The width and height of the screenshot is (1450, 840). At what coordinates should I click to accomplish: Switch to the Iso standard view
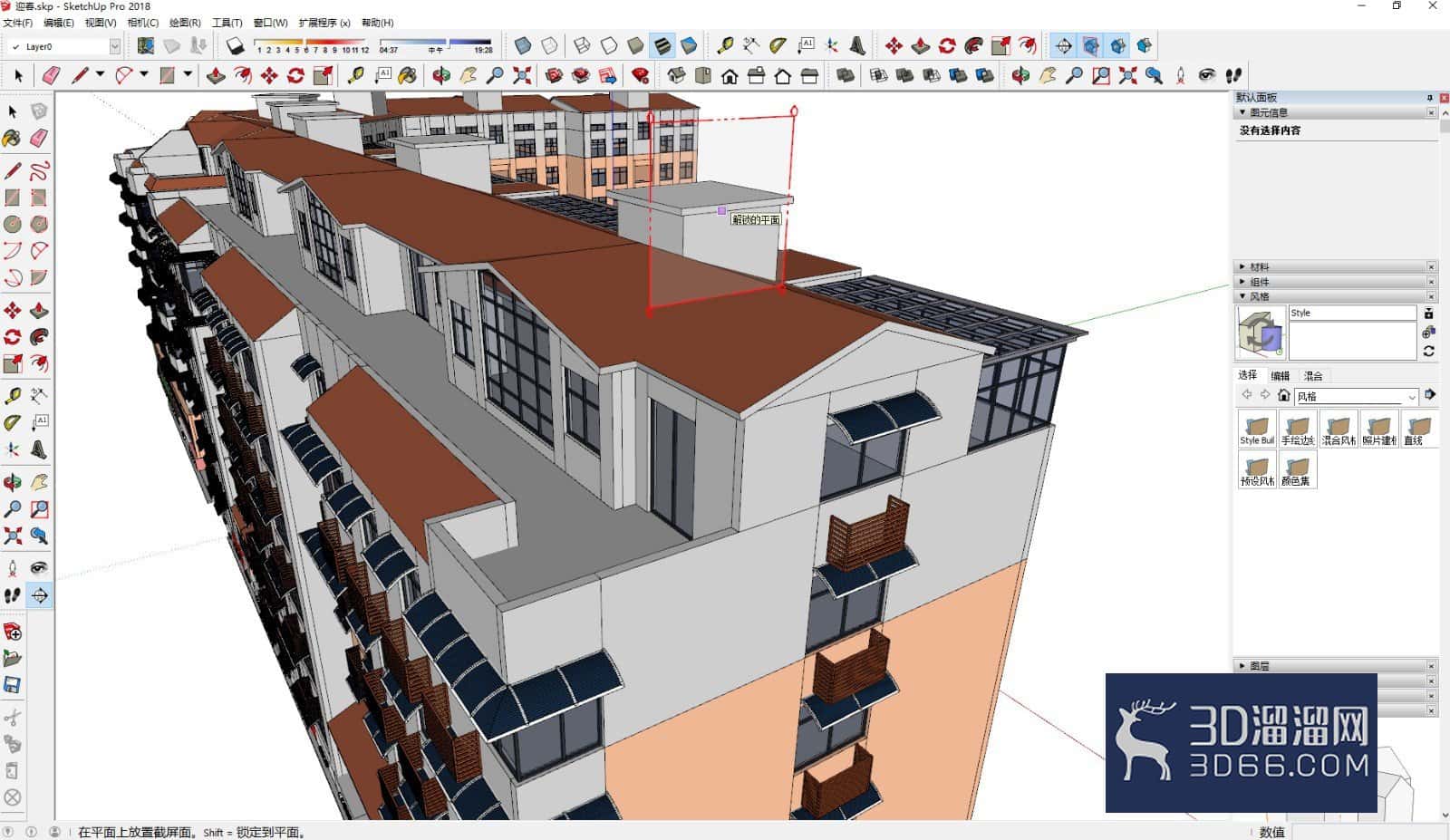(676, 75)
